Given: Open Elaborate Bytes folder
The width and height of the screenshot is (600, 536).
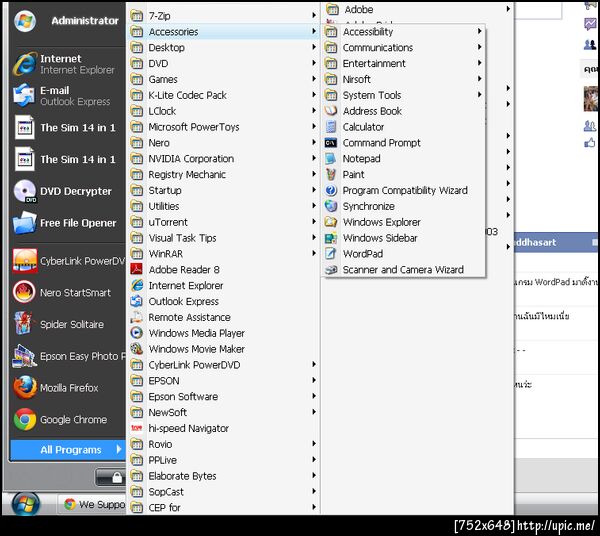Looking at the screenshot, I should click(x=223, y=476).
